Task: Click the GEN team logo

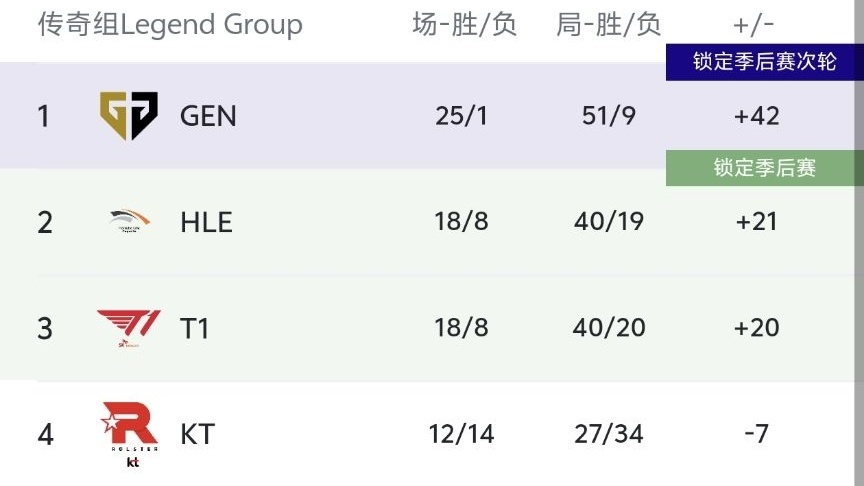Action: coord(128,116)
